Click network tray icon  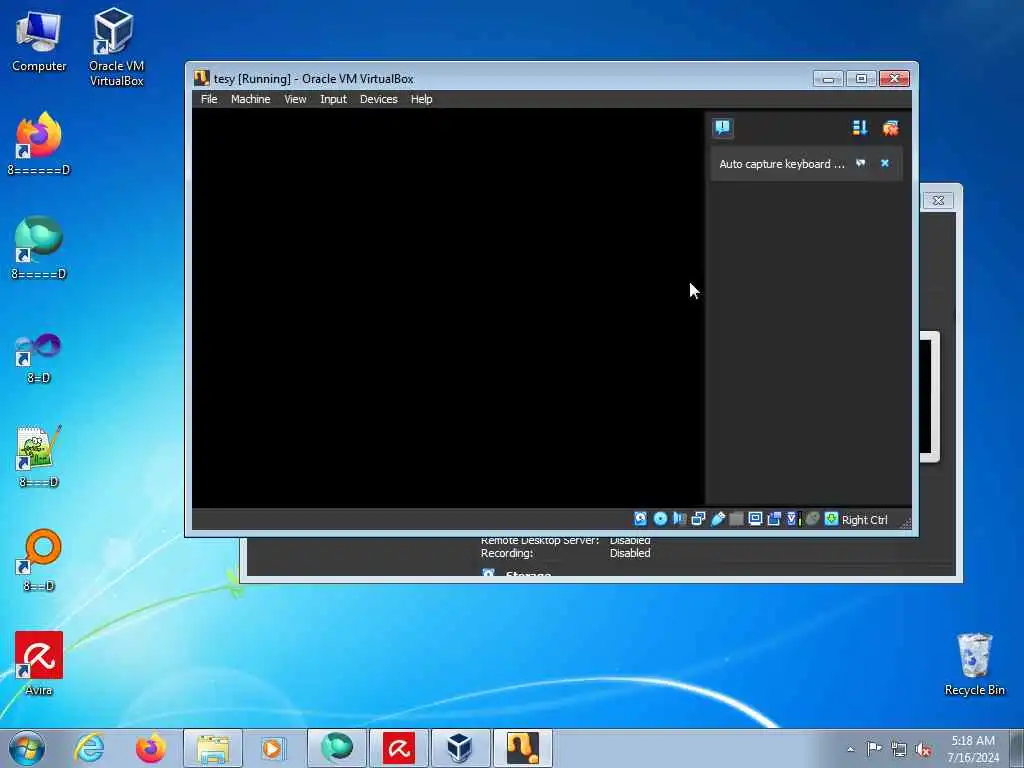pos(899,749)
